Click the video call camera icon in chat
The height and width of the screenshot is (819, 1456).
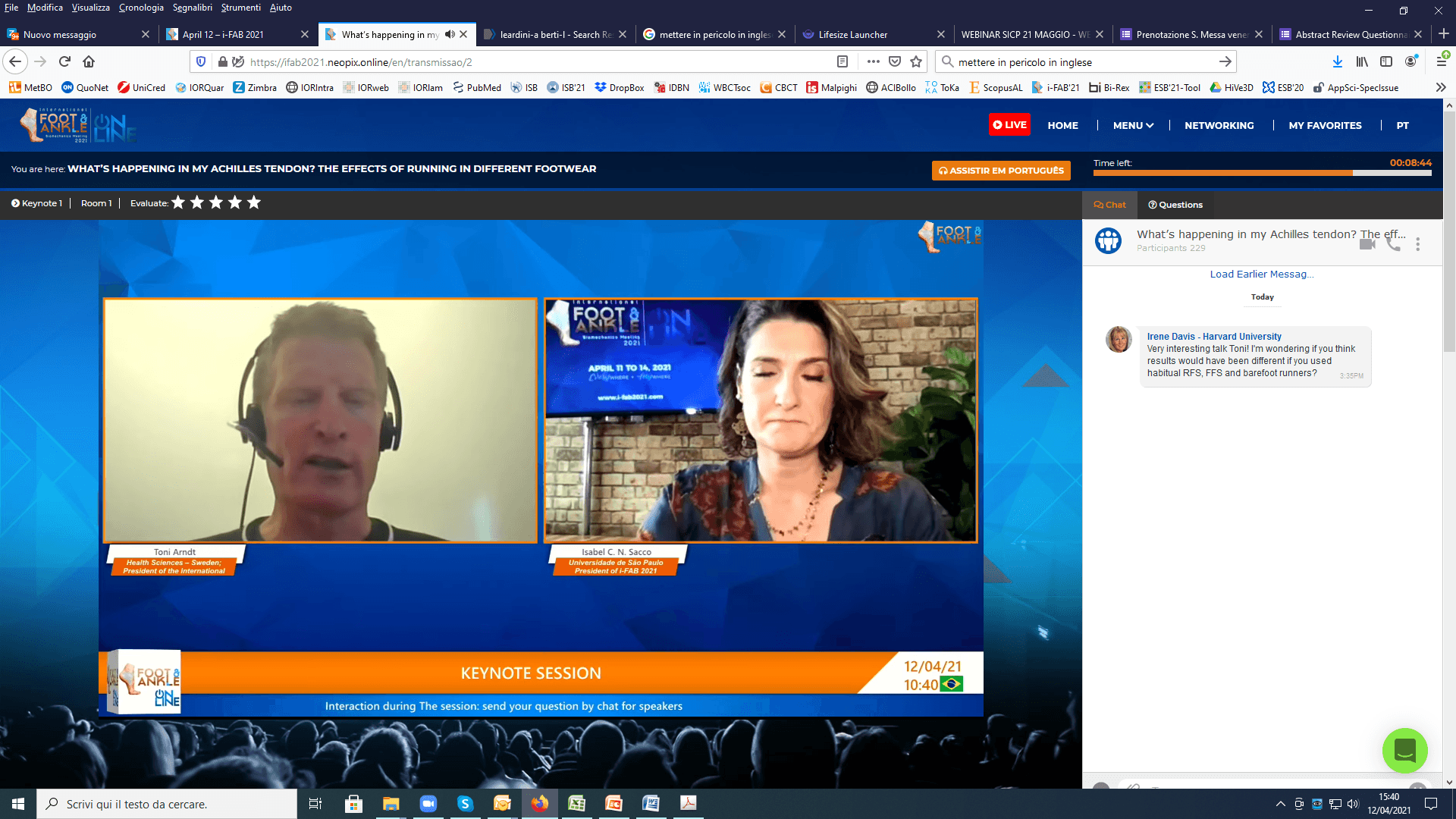coord(1367,243)
